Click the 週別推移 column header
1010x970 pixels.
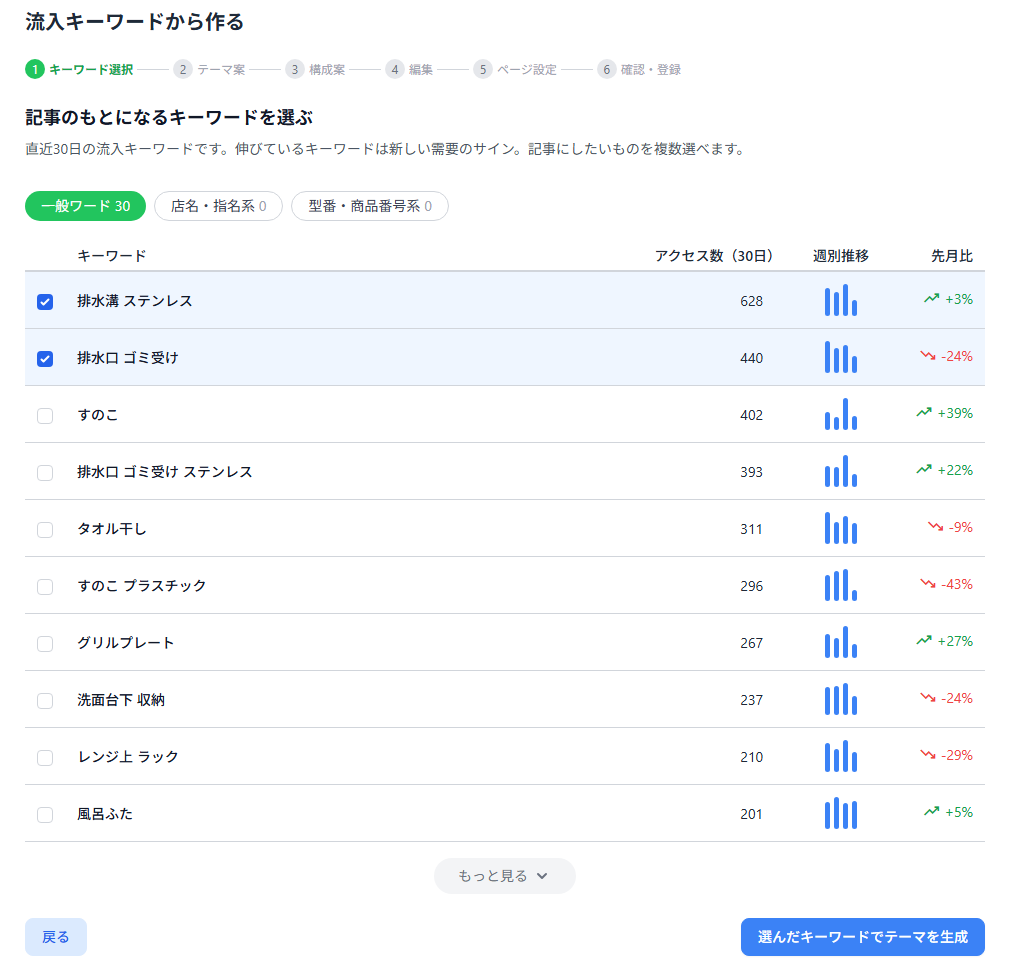pos(841,256)
